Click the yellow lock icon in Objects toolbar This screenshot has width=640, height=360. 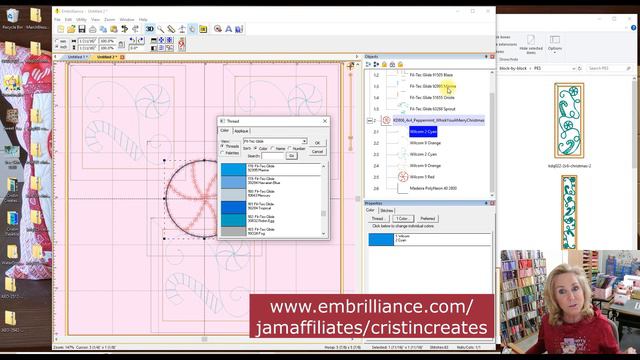384,64
